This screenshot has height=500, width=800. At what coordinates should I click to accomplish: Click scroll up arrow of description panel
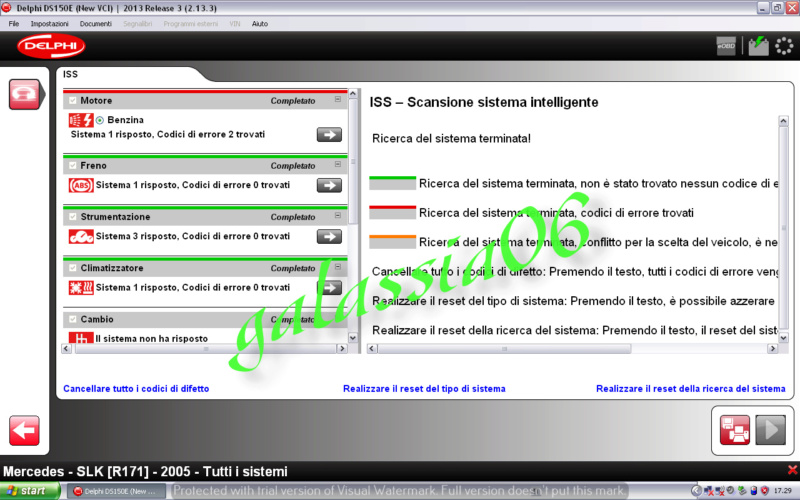coord(784,121)
